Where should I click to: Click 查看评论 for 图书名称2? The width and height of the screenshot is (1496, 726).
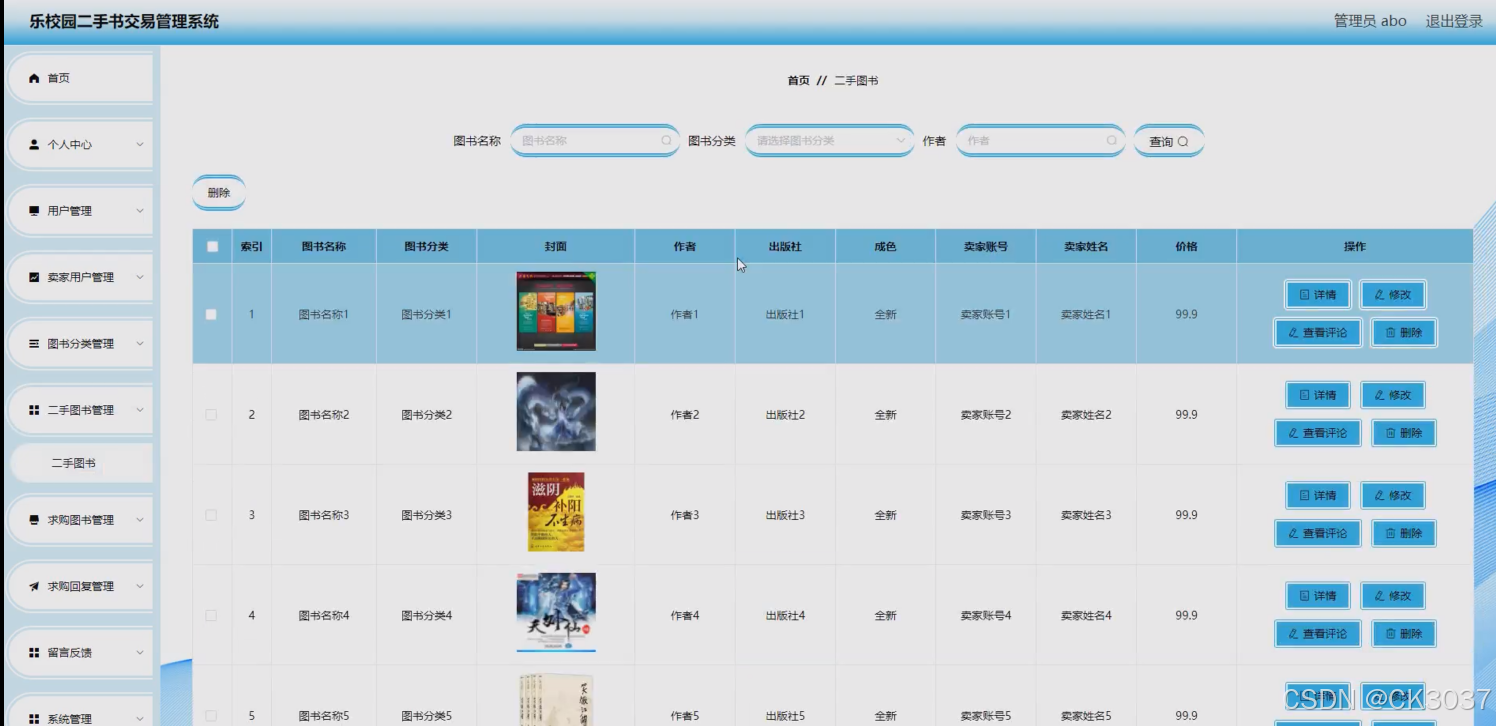pos(1318,433)
